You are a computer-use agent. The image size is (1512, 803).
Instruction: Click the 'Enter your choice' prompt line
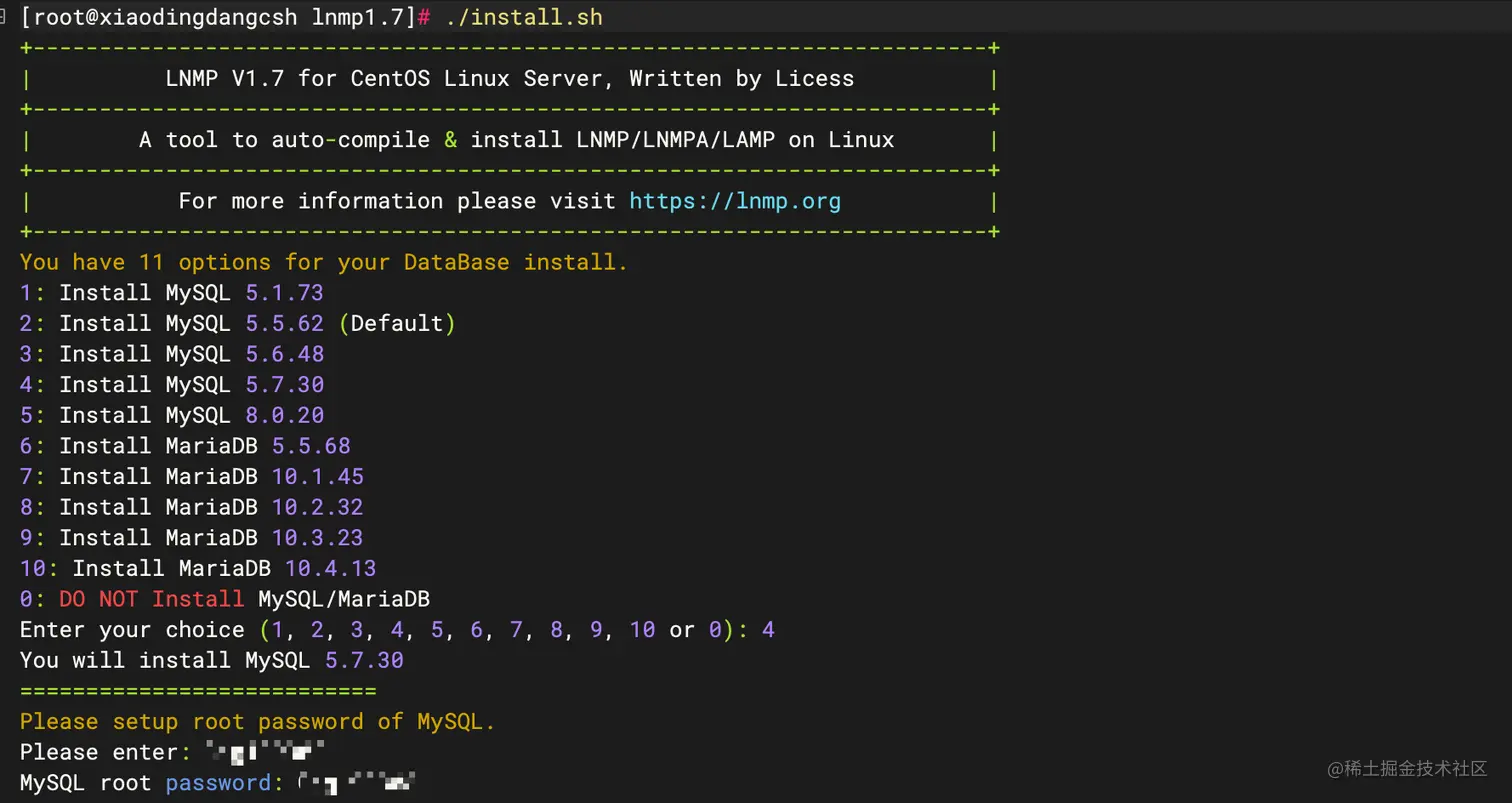pos(397,630)
